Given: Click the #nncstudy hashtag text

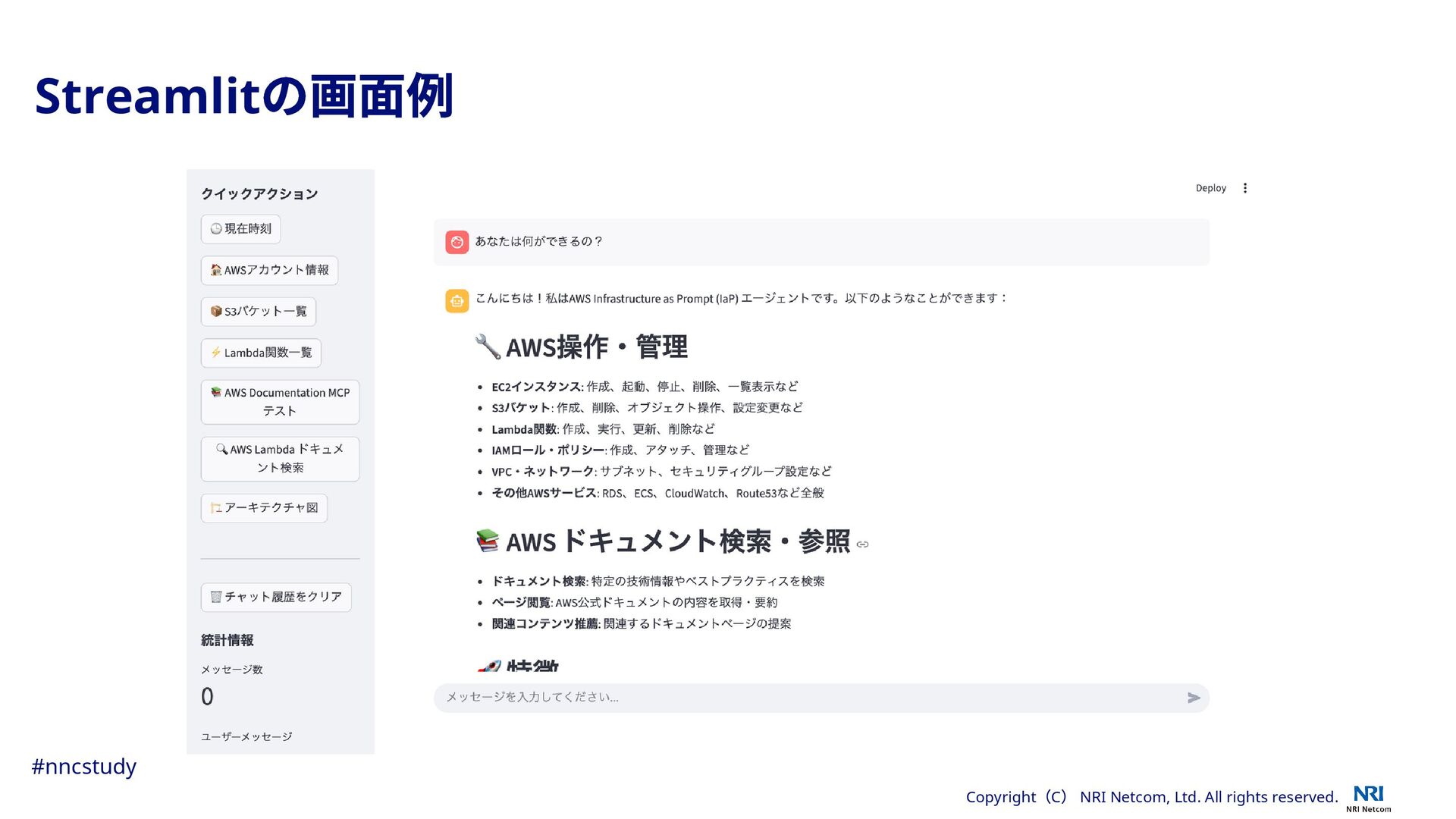Looking at the screenshot, I should [83, 767].
